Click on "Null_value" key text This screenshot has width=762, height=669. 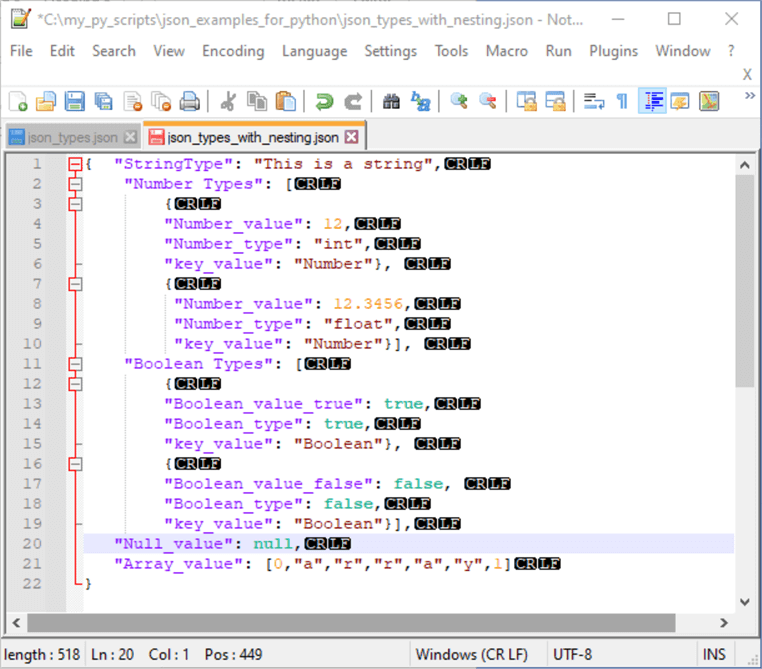(174, 544)
